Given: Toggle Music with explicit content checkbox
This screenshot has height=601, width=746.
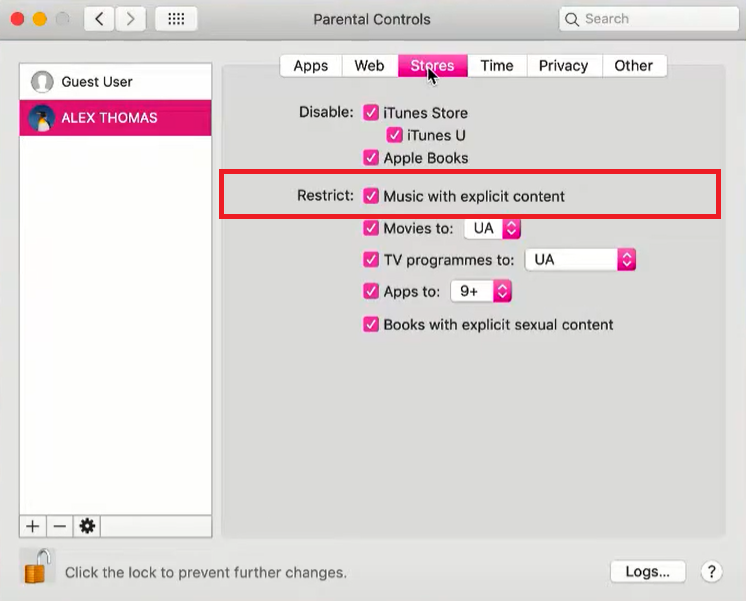Looking at the screenshot, I should tap(371, 196).
